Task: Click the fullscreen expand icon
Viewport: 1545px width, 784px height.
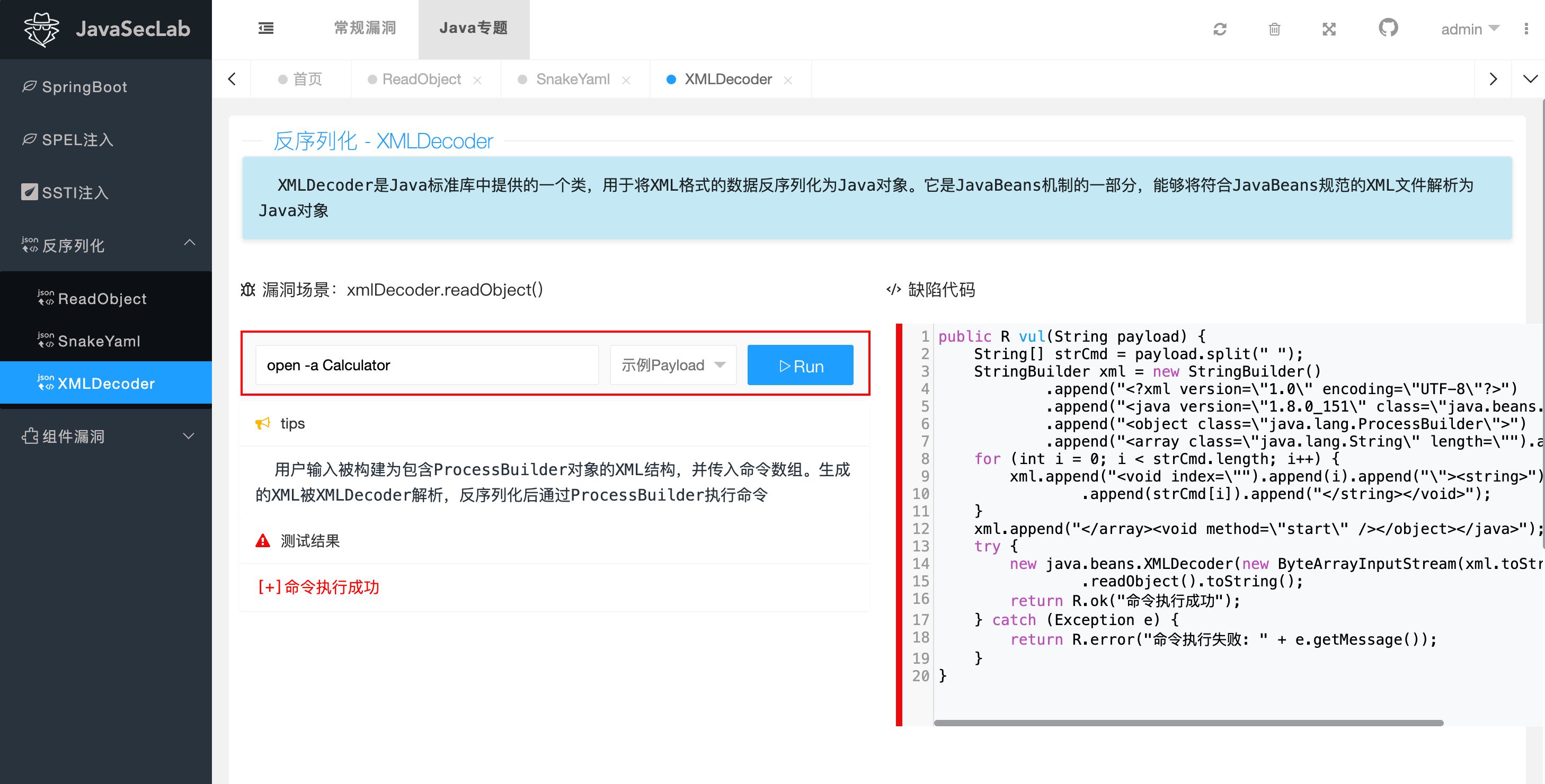Action: pyautogui.click(x=1329, y=29)
